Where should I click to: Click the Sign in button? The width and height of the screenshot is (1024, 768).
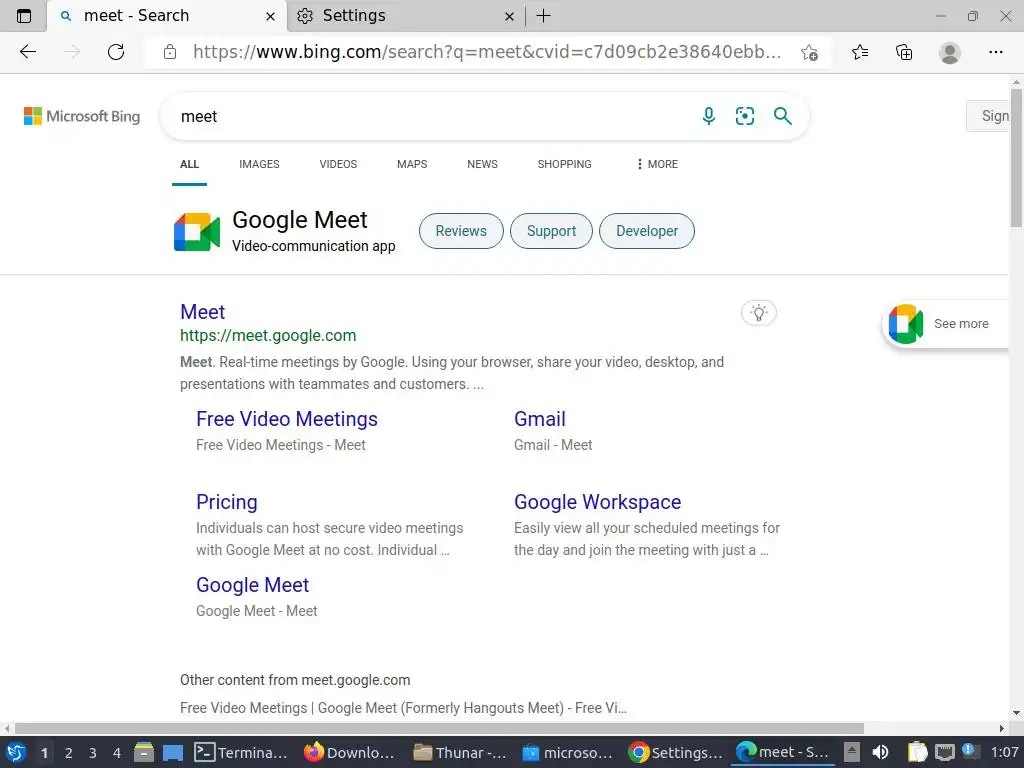tap(988, 116)
